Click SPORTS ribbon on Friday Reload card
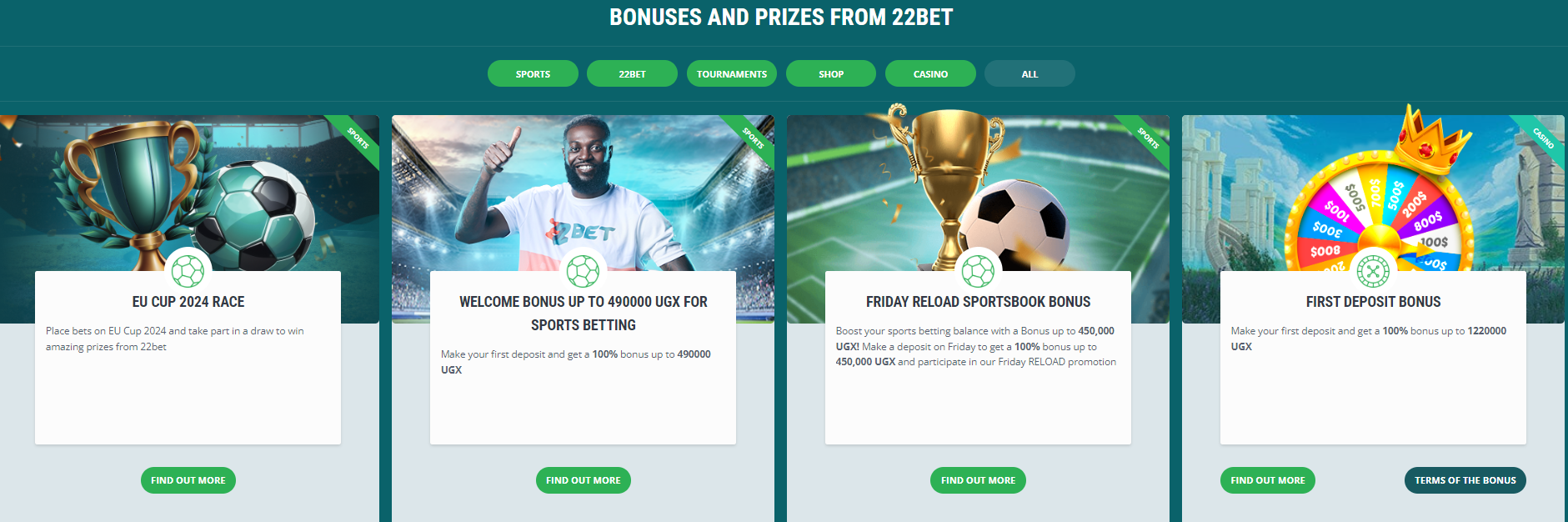 click(x=1147, y=138)
